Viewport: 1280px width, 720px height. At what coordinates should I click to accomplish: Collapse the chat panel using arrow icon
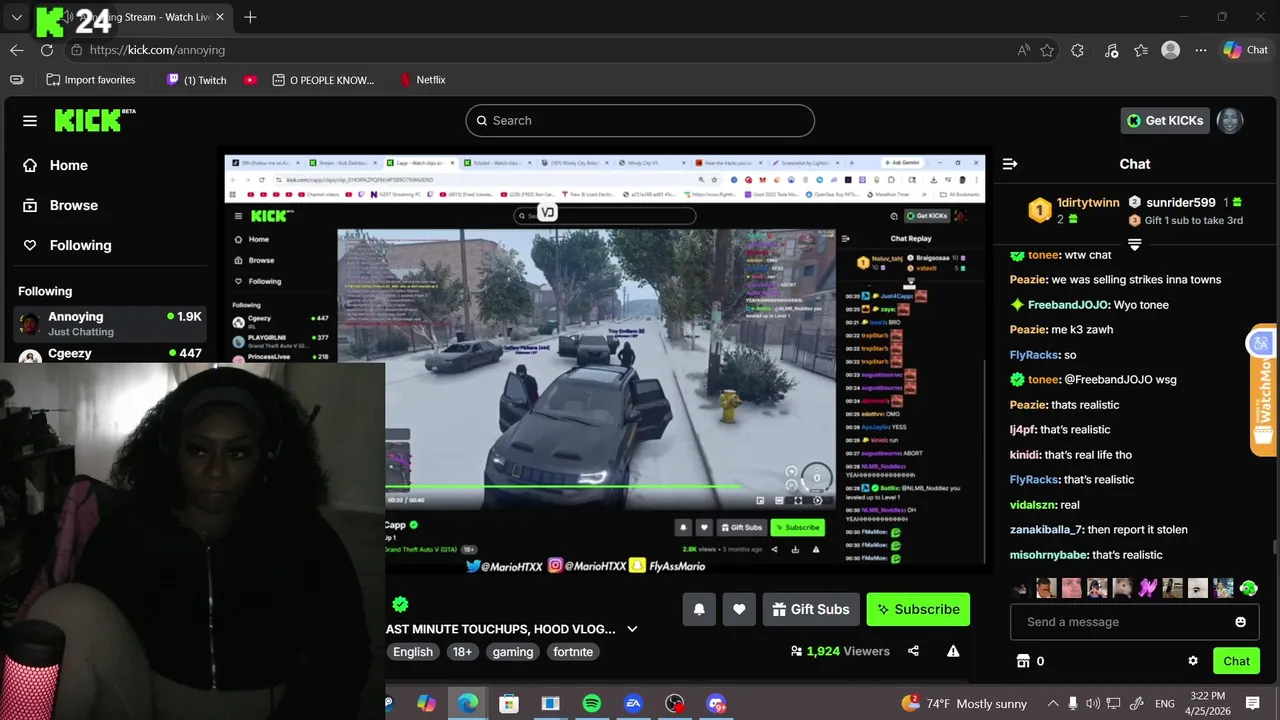pos(1010,164)
